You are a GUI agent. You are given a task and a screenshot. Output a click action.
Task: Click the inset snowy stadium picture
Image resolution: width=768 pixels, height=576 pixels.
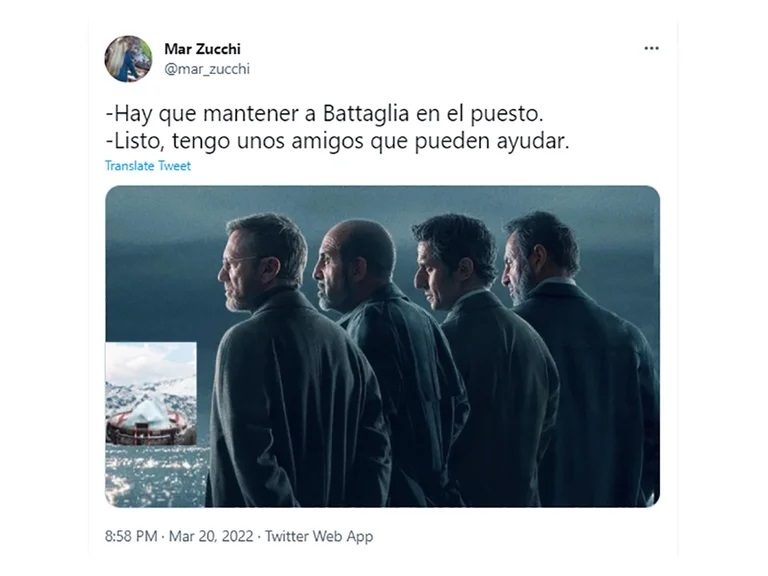coord(151,394)
